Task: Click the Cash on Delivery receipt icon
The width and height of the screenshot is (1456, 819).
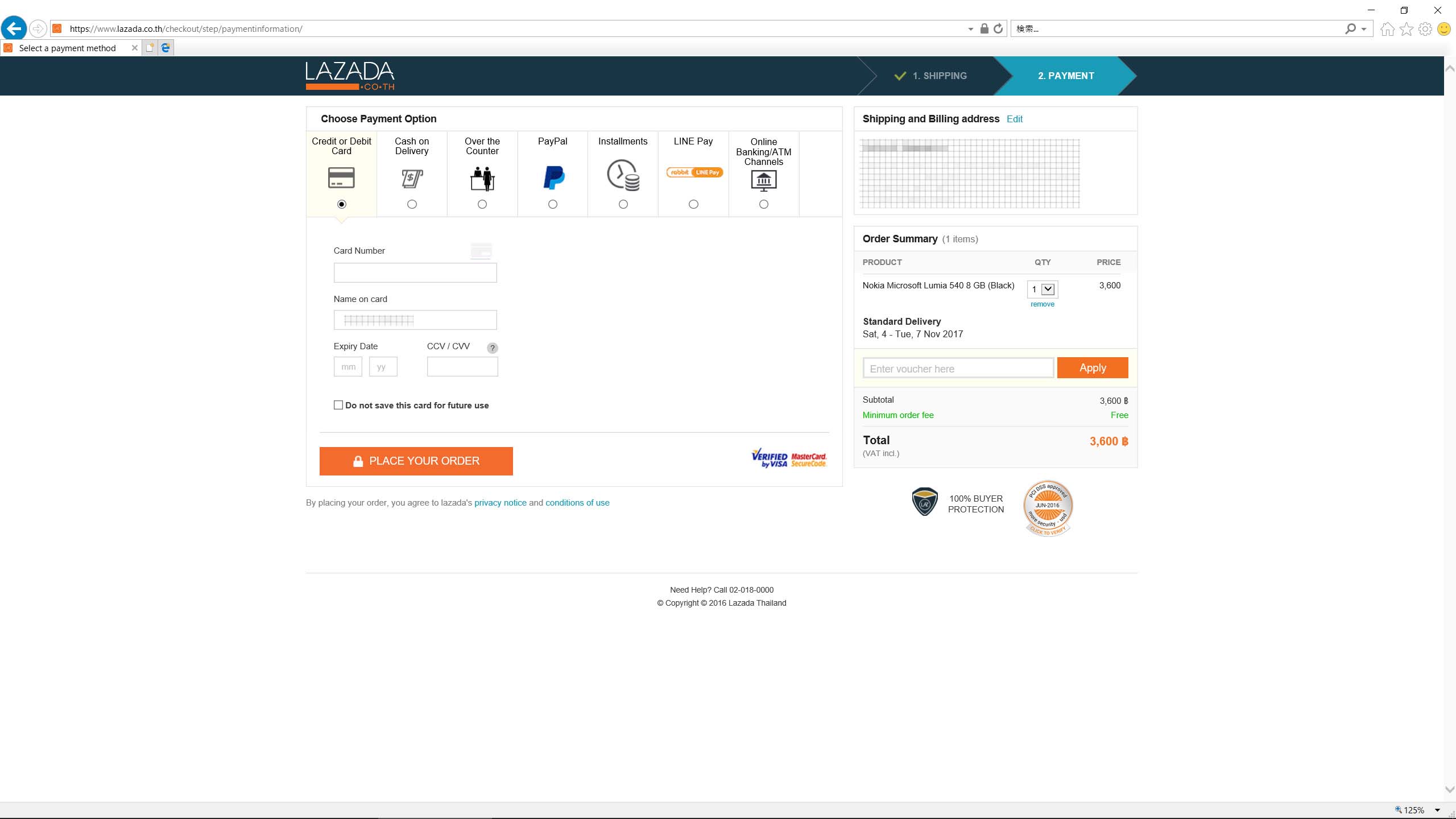Action: pos(412,178)
